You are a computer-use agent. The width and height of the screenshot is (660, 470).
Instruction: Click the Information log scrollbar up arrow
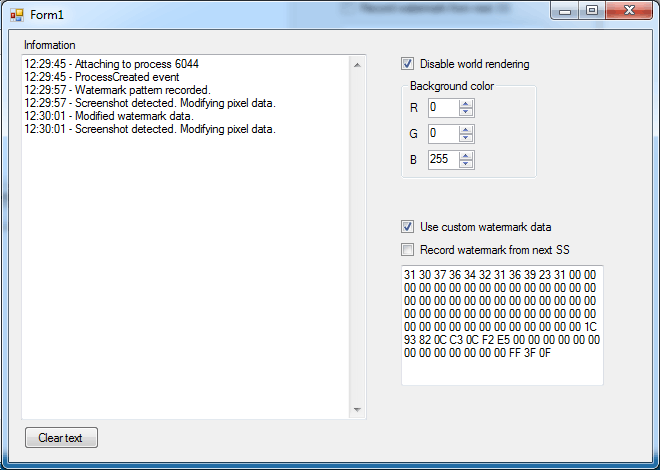pos(357,65)
